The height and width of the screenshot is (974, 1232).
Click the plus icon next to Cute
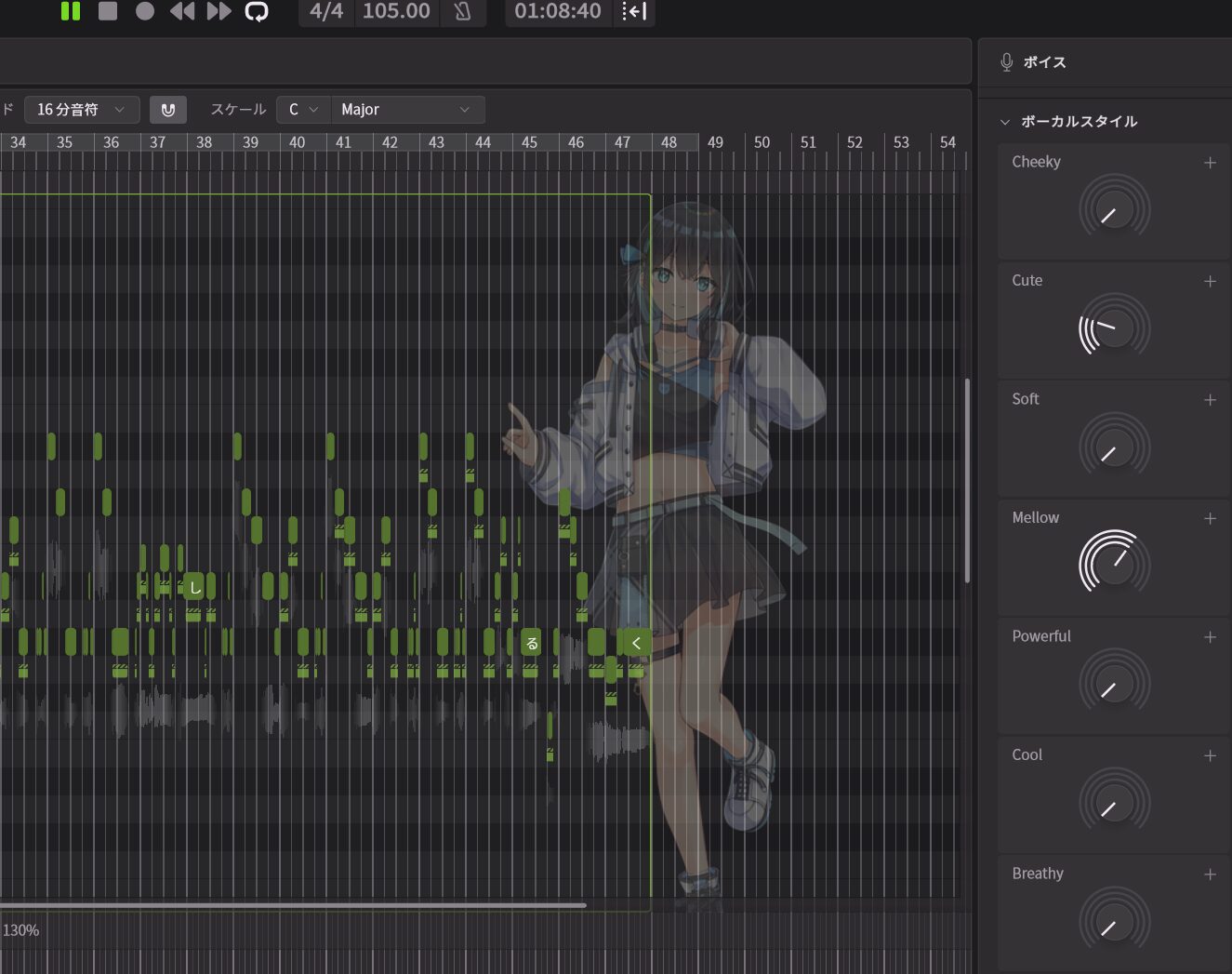1210,281
